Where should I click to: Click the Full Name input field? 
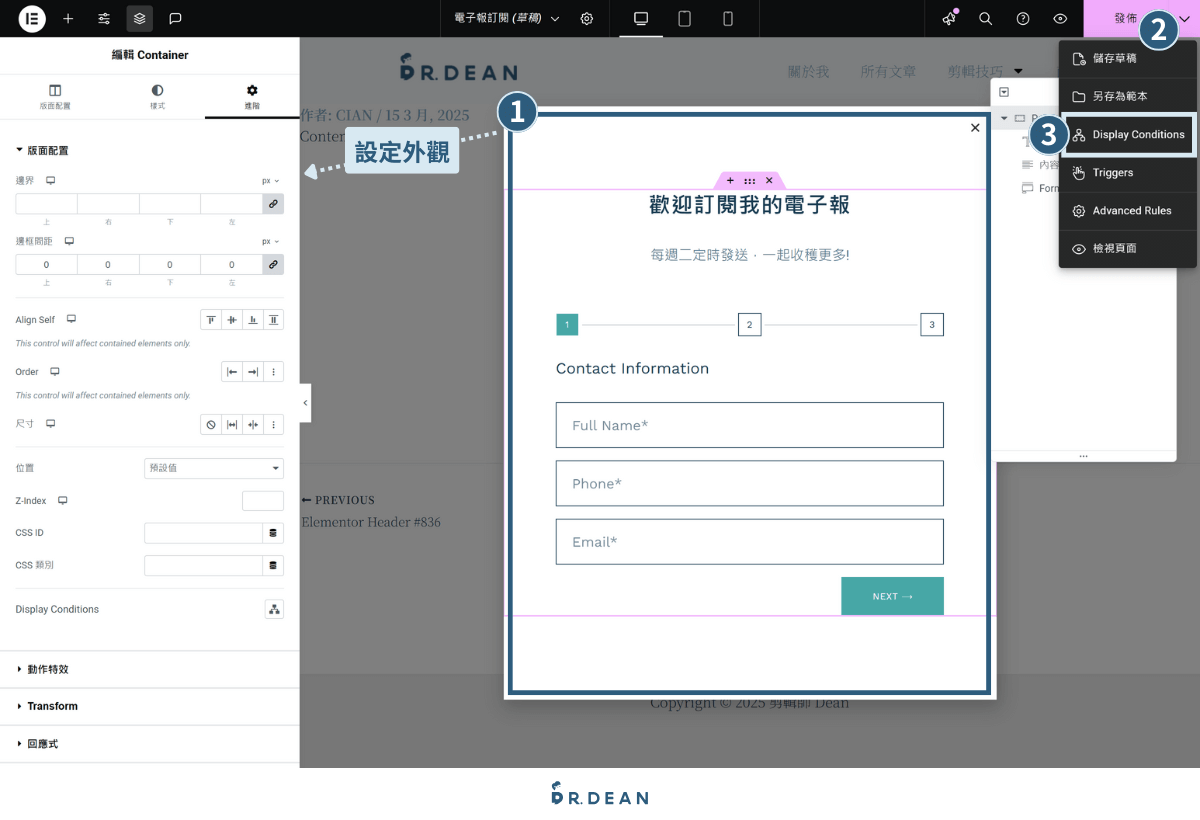(749, 425)
